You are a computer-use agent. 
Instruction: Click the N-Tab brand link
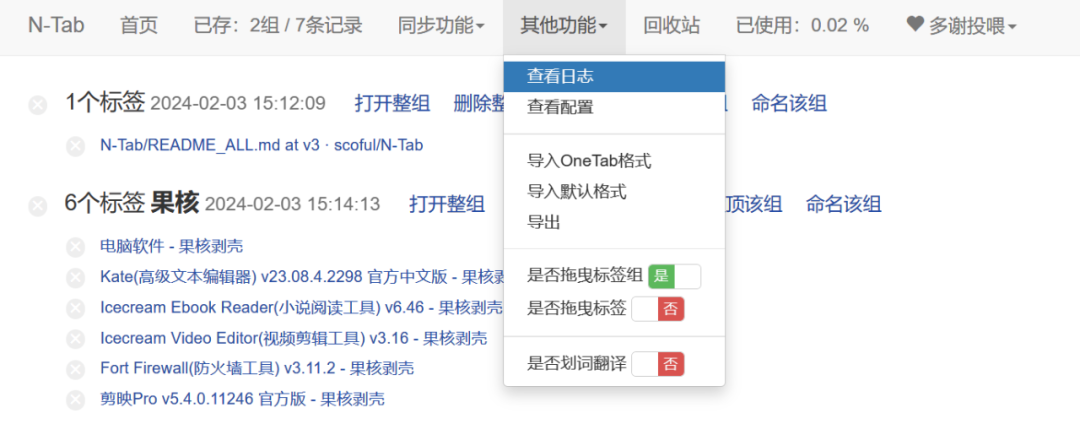point(56,26)
